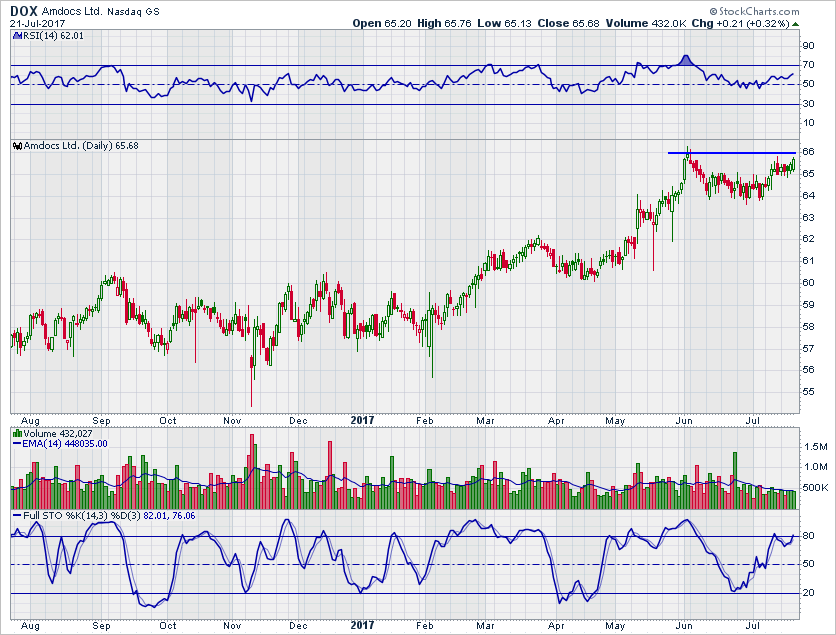The width and height of the screenshot is (836, 635).
Task: Click the 500K volume axis label
Action: tap(816, 488)
